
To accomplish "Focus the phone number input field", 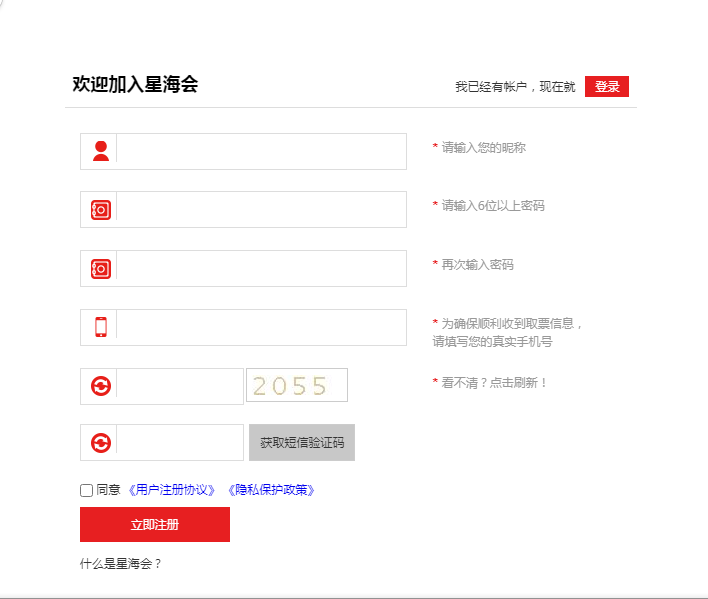I will [x=261, y=328].
